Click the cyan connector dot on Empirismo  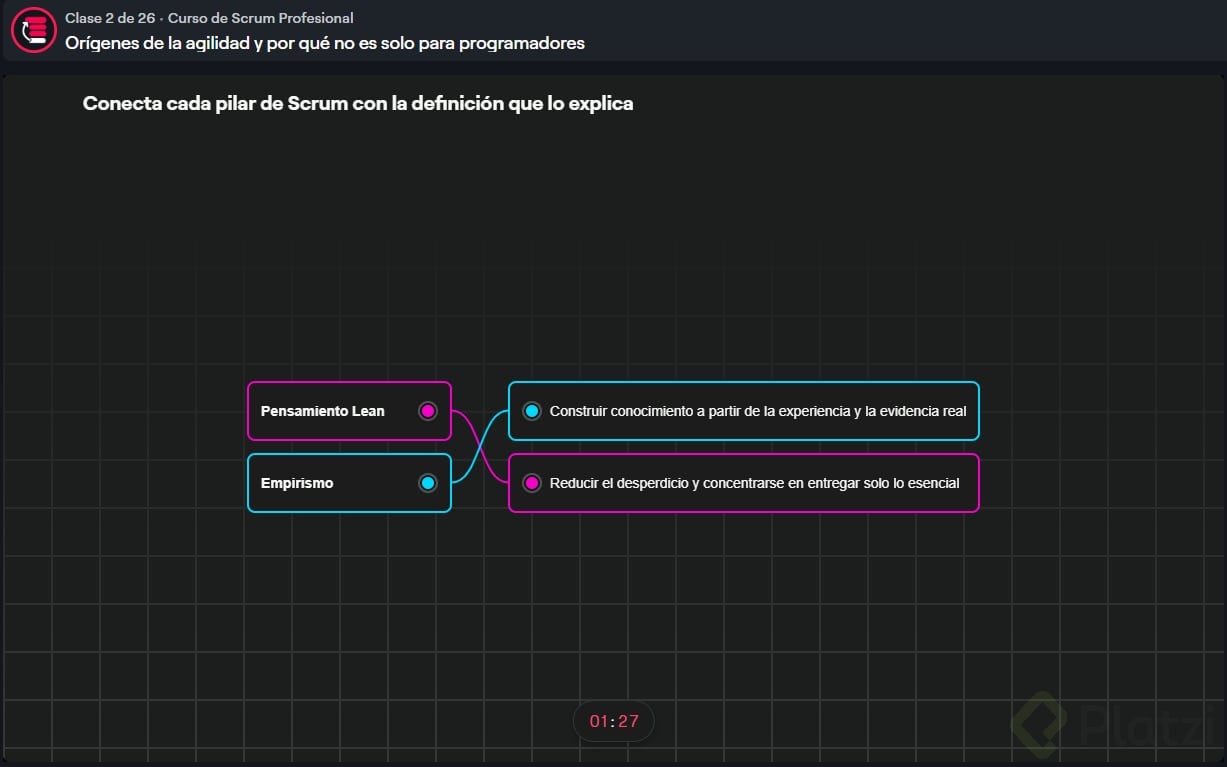(x=428, y=483)
